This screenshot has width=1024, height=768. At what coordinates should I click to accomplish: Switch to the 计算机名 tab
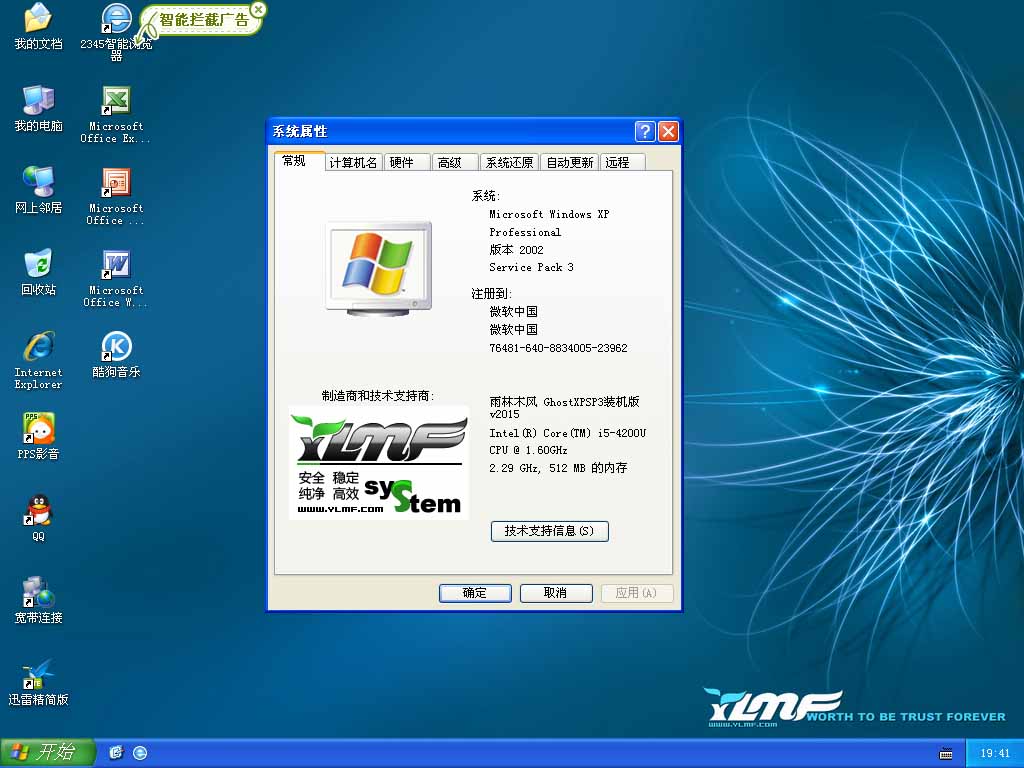point(353,162)
